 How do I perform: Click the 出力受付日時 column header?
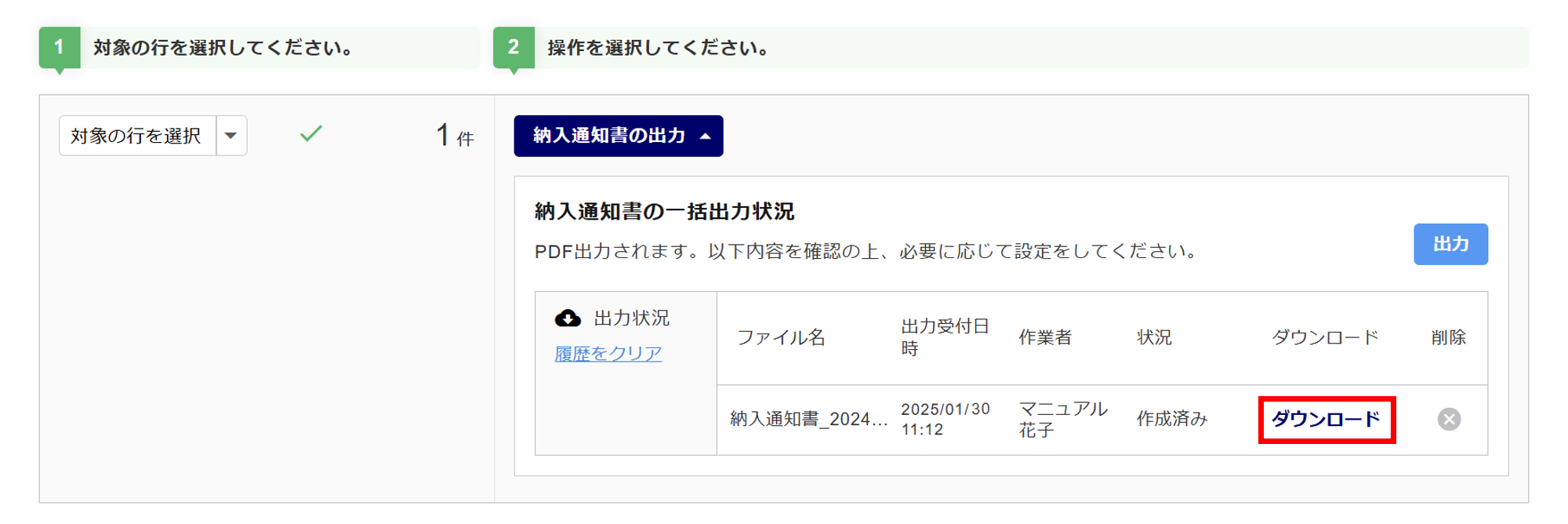945,337
